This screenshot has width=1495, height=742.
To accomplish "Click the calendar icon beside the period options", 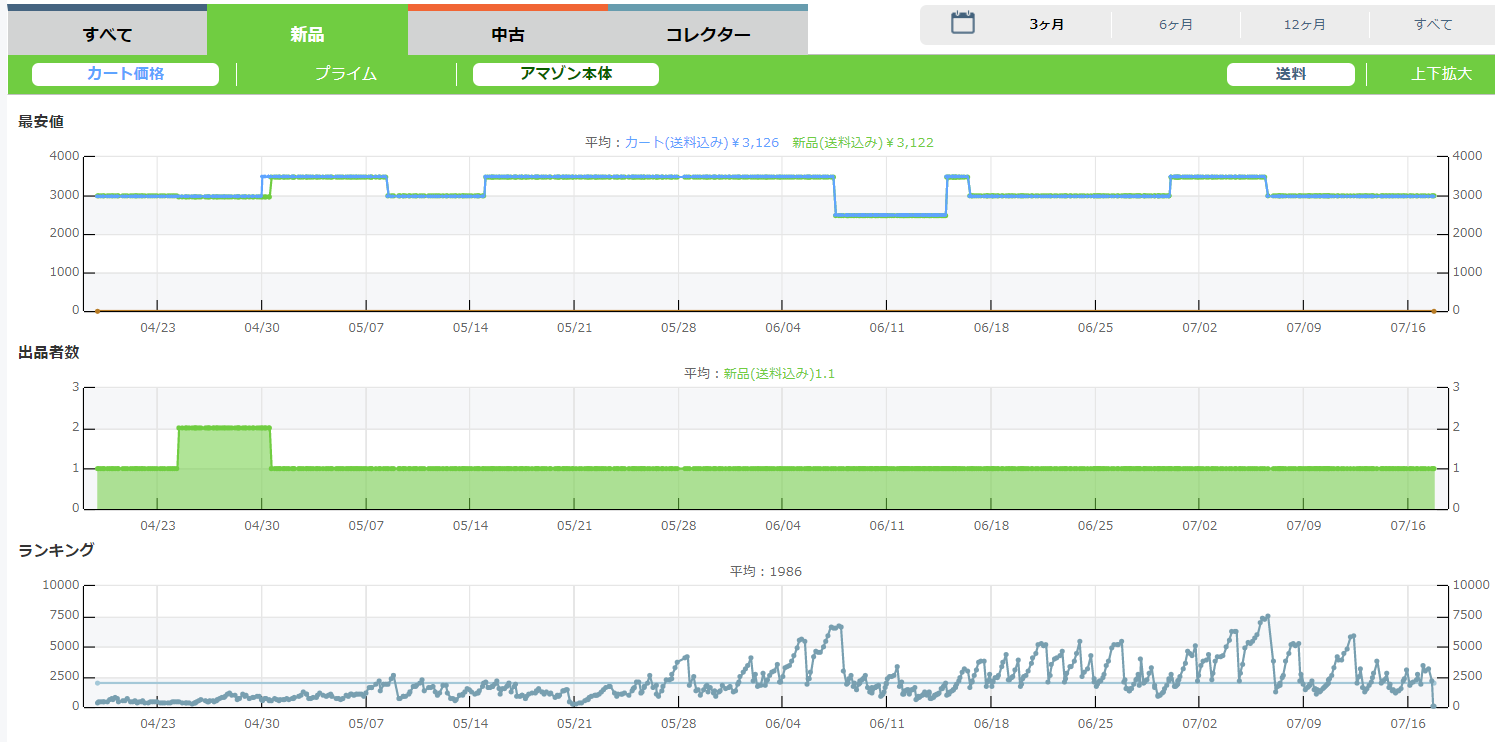I will (962, 23).
